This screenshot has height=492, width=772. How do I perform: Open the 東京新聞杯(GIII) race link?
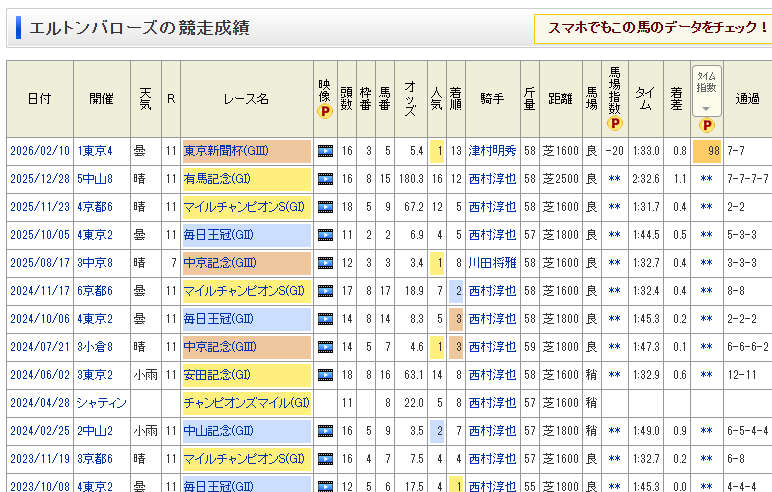232,151
